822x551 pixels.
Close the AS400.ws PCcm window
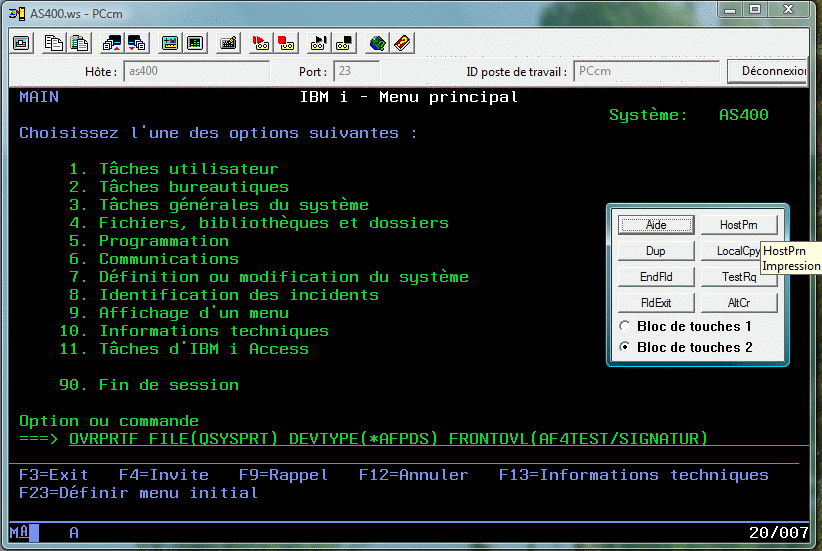(788, 9)
